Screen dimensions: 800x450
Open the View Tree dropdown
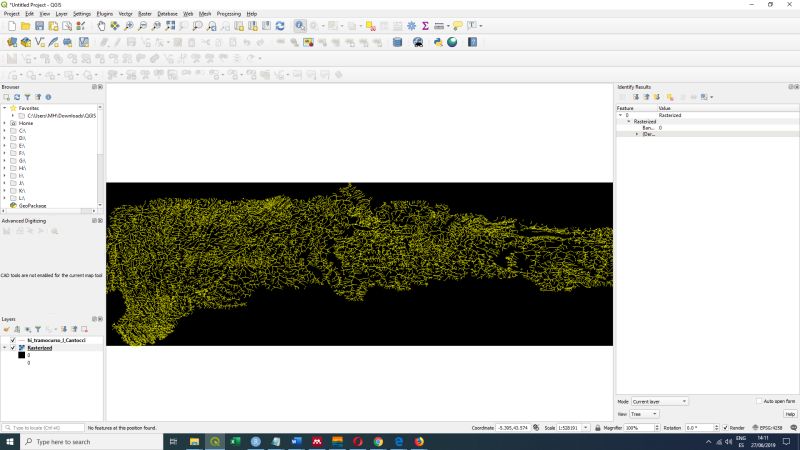pos(644,414)
